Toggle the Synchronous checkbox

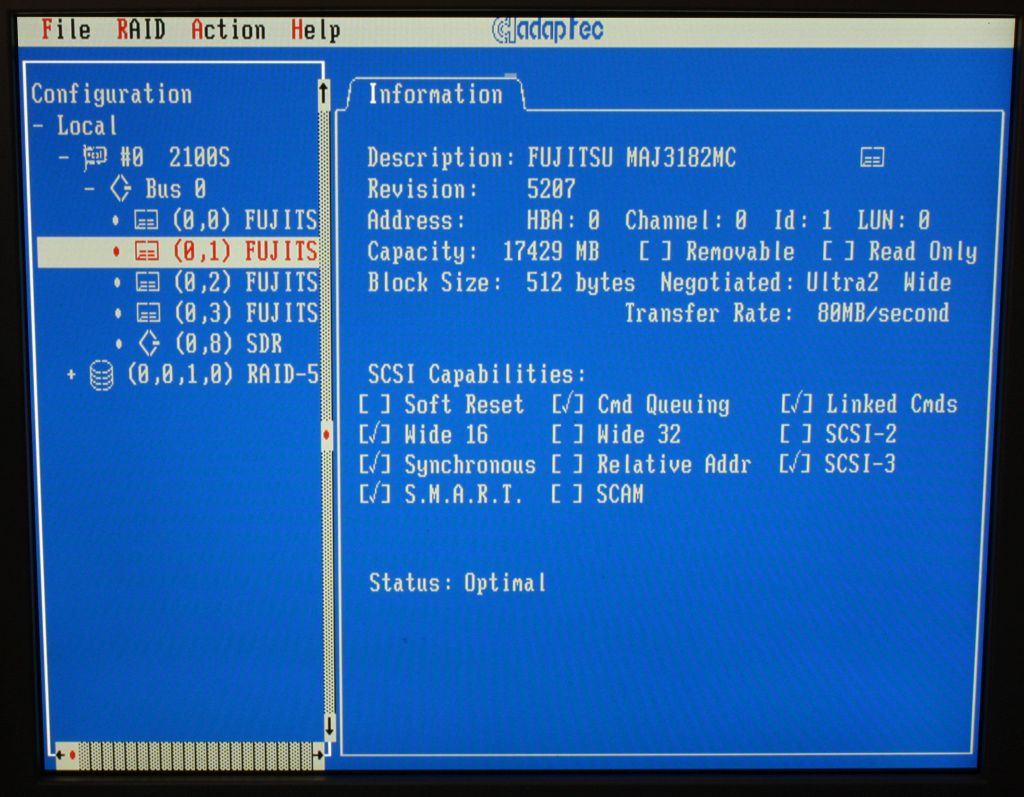[375, 464]
